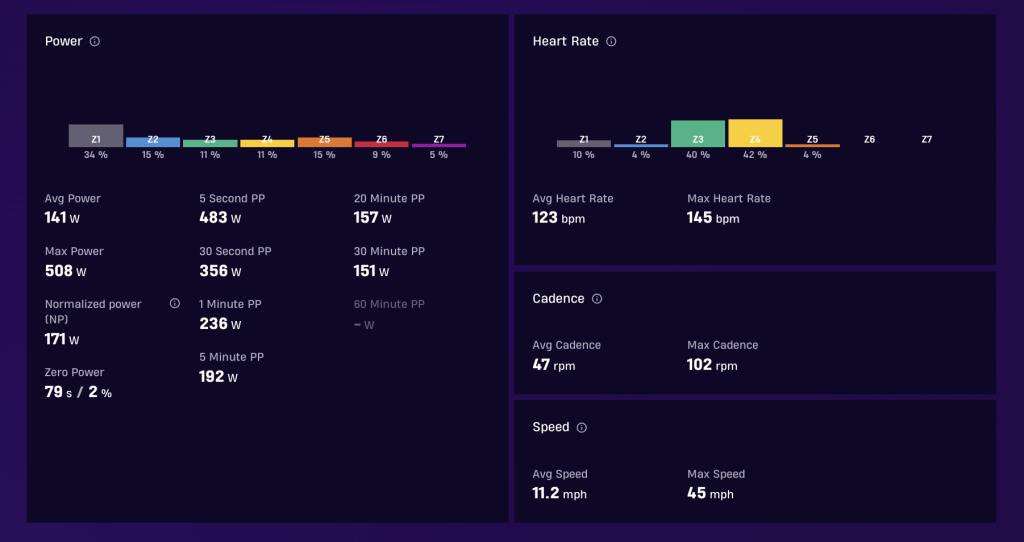This screenshot has height=542, width=1024.
Task: Select the Power Z3 green bar
Action: tap(210, 143)
